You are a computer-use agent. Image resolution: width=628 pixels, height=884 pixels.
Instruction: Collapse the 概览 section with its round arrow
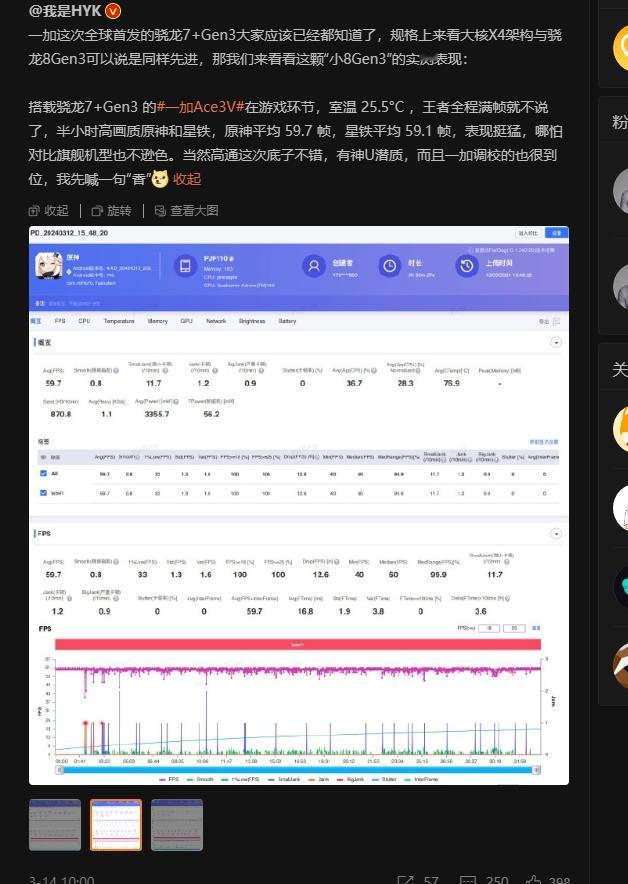point(556,342)
